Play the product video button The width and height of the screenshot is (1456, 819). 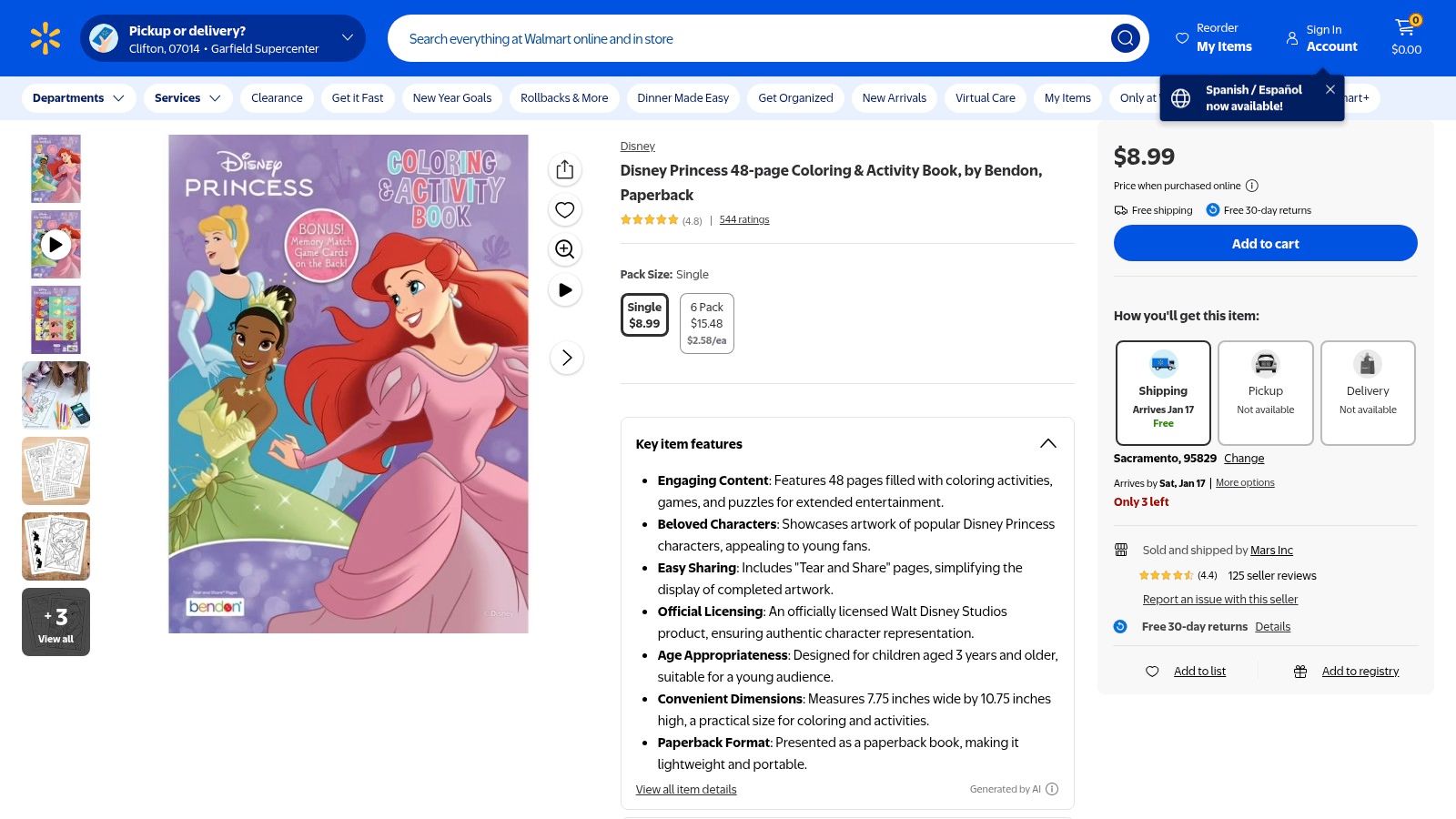pos(565,290)
